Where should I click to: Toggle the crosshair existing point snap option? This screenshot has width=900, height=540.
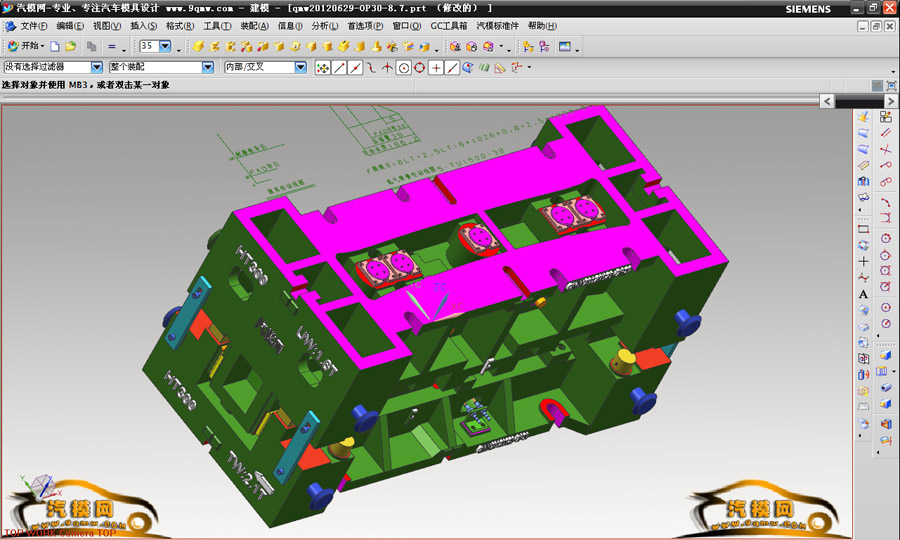[436, 68]
